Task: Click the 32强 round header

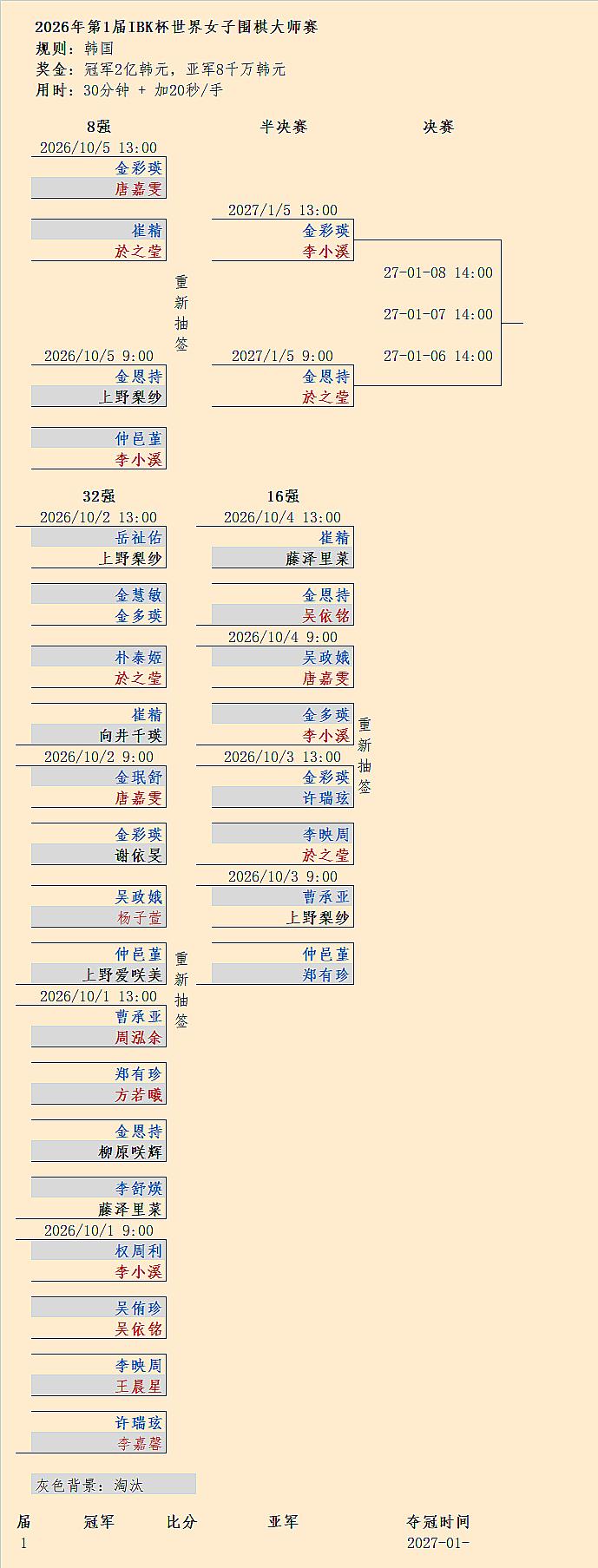Action: coord(99,496)
